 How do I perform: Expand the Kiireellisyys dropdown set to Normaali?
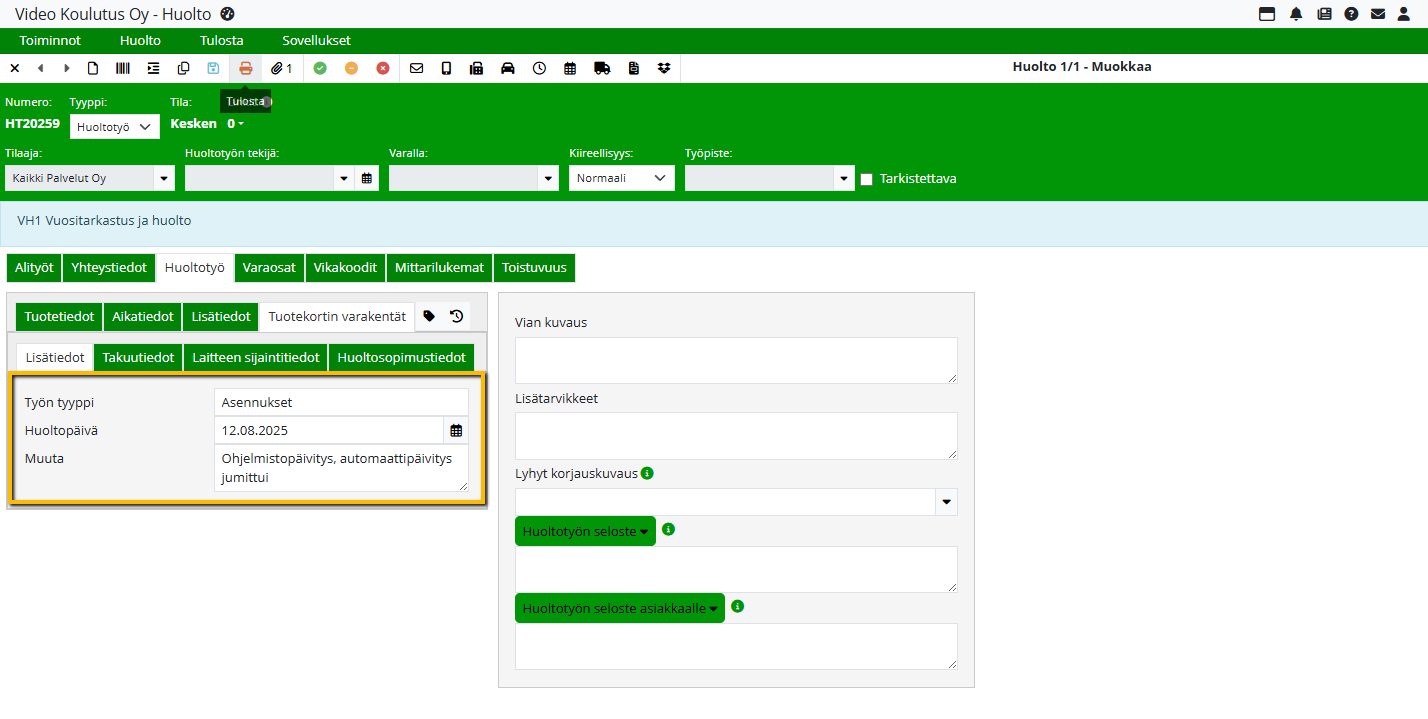621,178
